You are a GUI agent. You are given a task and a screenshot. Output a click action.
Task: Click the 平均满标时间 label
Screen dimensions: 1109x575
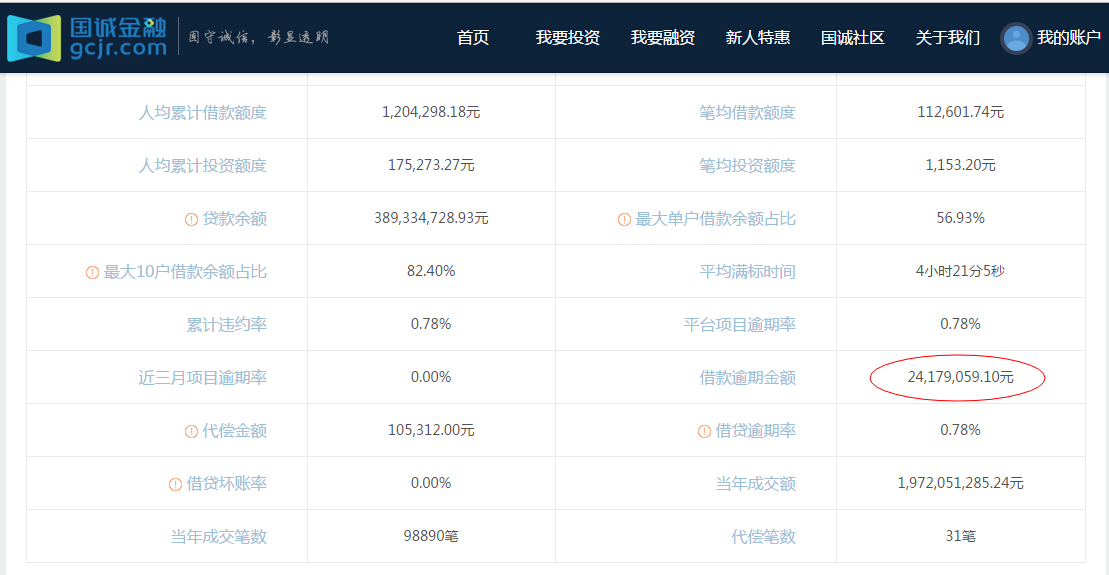(x=747, y=272)
